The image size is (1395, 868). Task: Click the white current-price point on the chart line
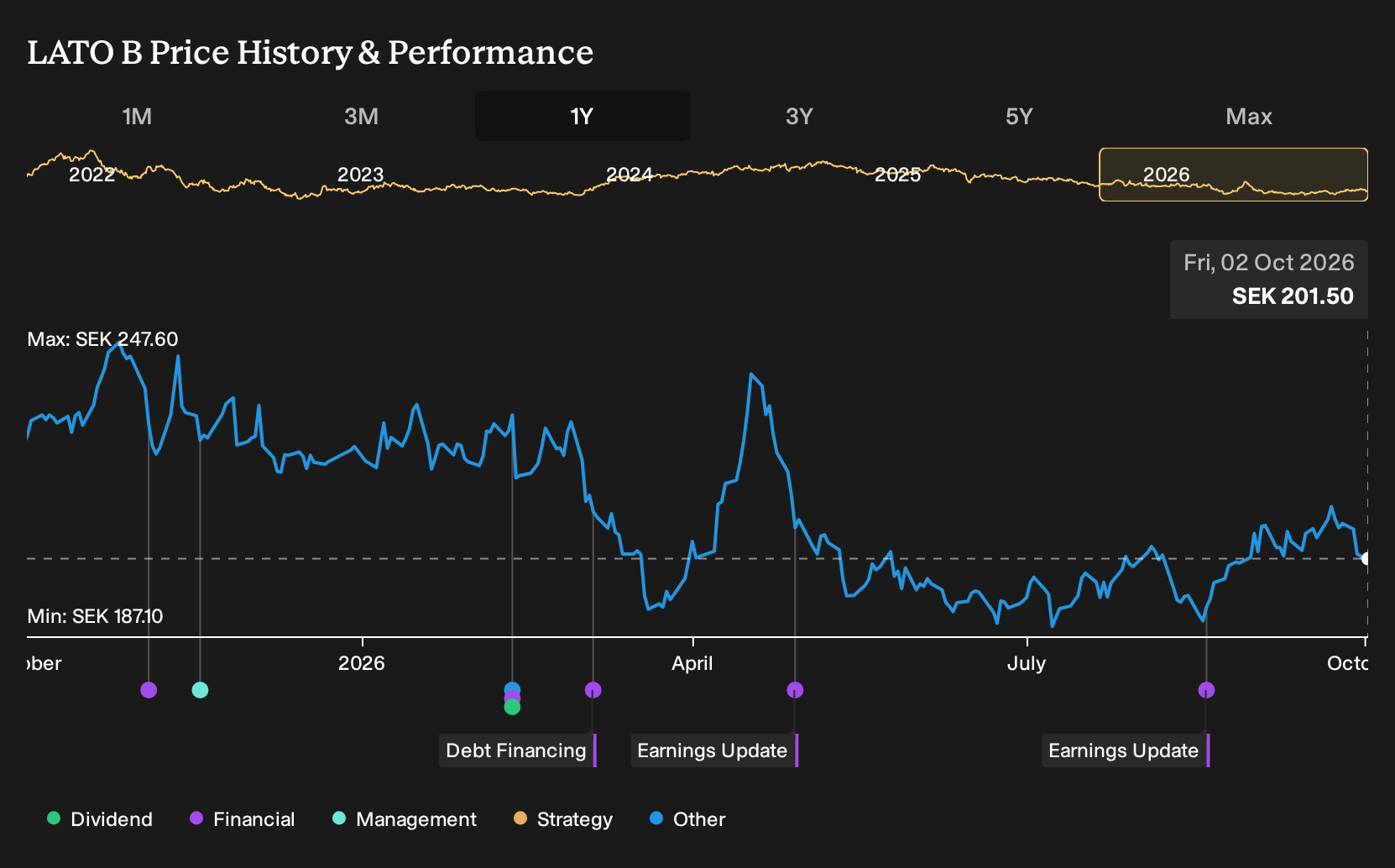[1366, 558]
